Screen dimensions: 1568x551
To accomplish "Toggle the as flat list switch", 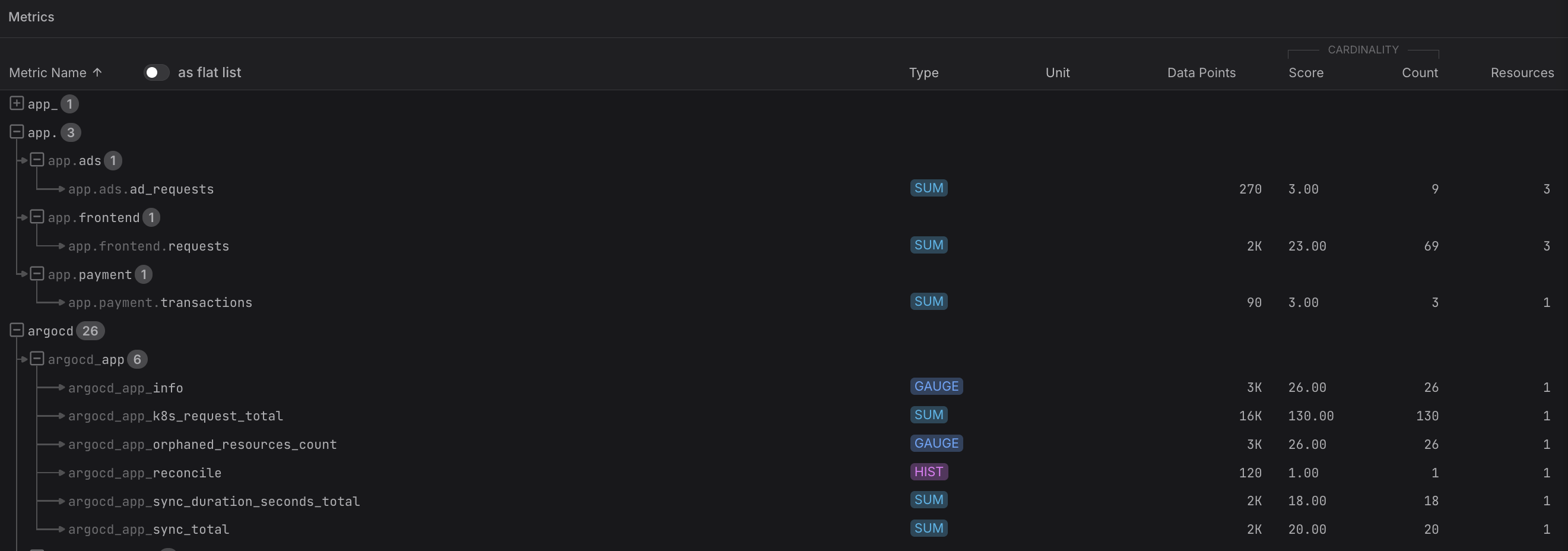I will point(156,72).
